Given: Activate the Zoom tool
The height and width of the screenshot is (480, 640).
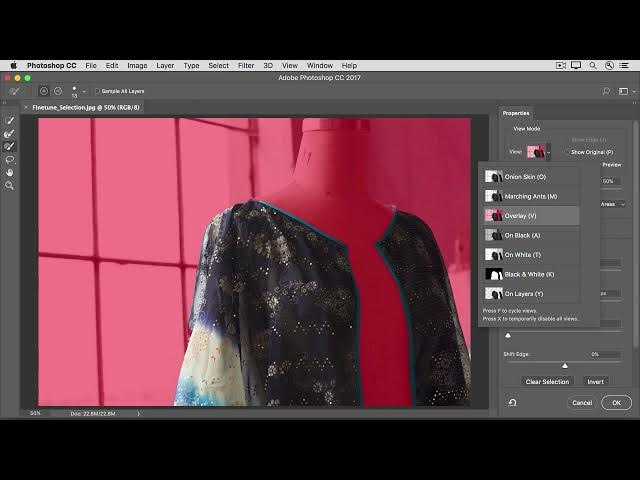Looking at the screenshot, I should click(10, 185).
